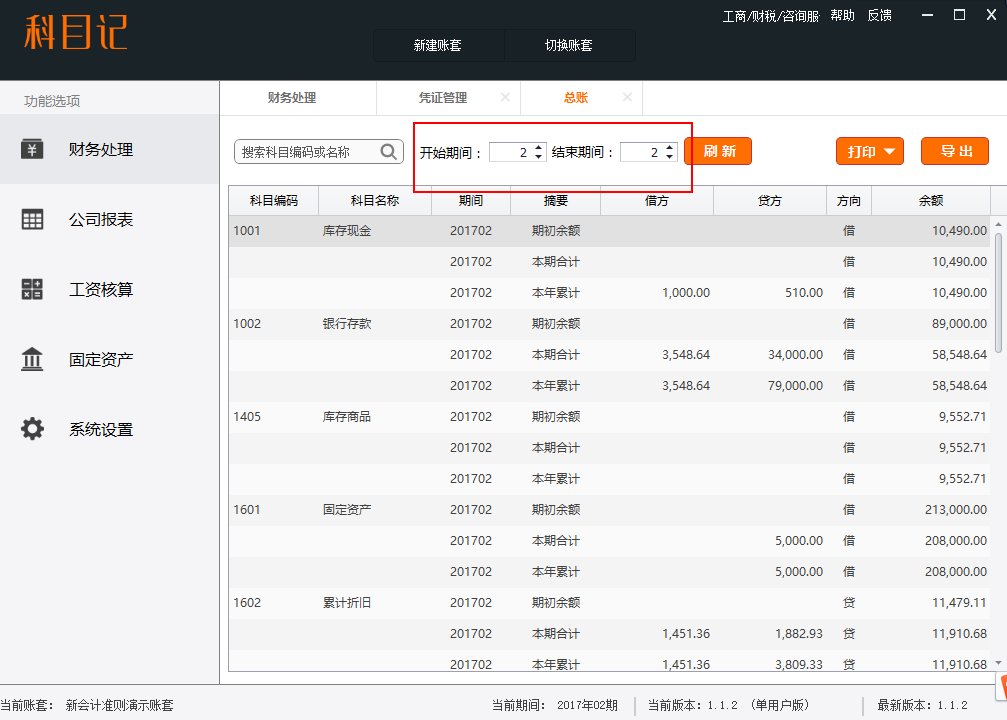Click the 财务处理 yen wallet icon
The image size is (1007, 720).
pos(33,149)
